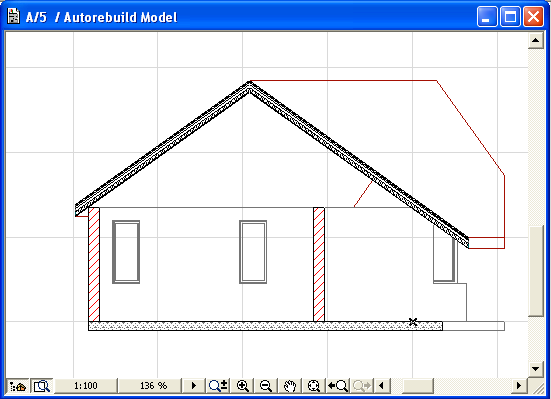This screenshot has height=399, width=551.
Task: Select the Pan hand tool
Action: pyautogui.click(x=290, y=386)
